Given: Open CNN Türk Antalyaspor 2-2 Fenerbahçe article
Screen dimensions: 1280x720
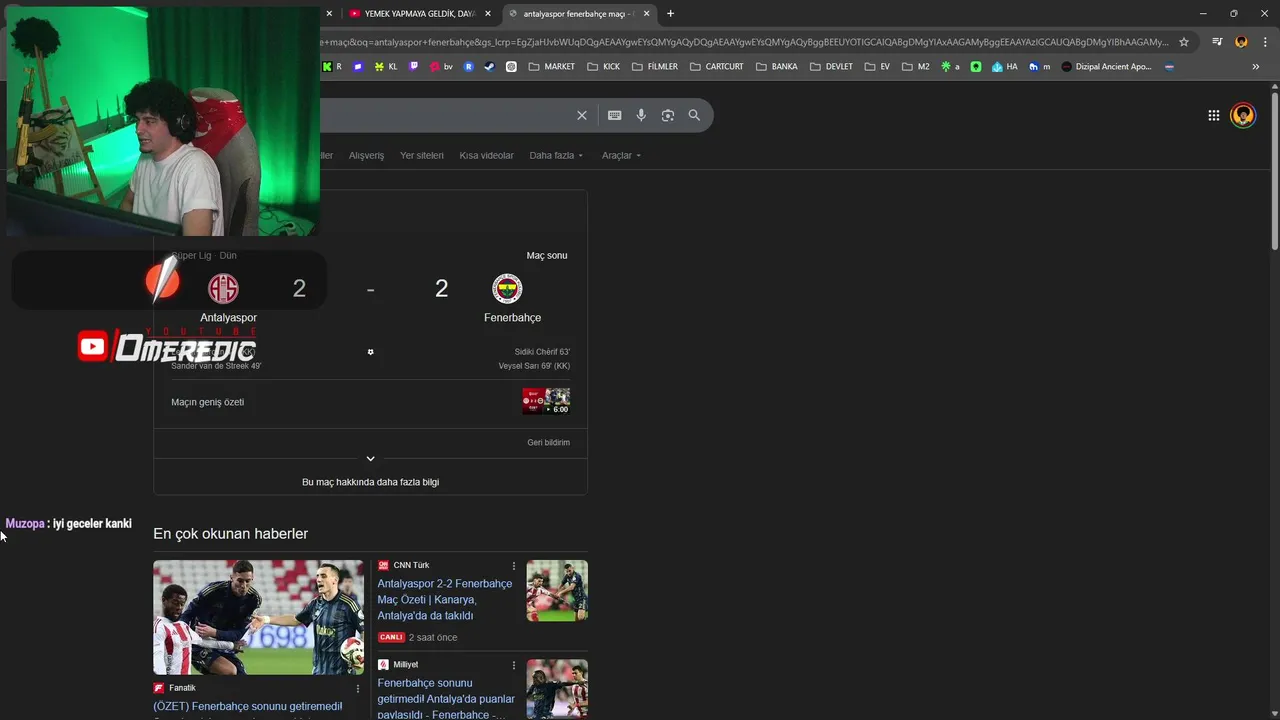Looking at the screenshot, I should coord(446,600).
